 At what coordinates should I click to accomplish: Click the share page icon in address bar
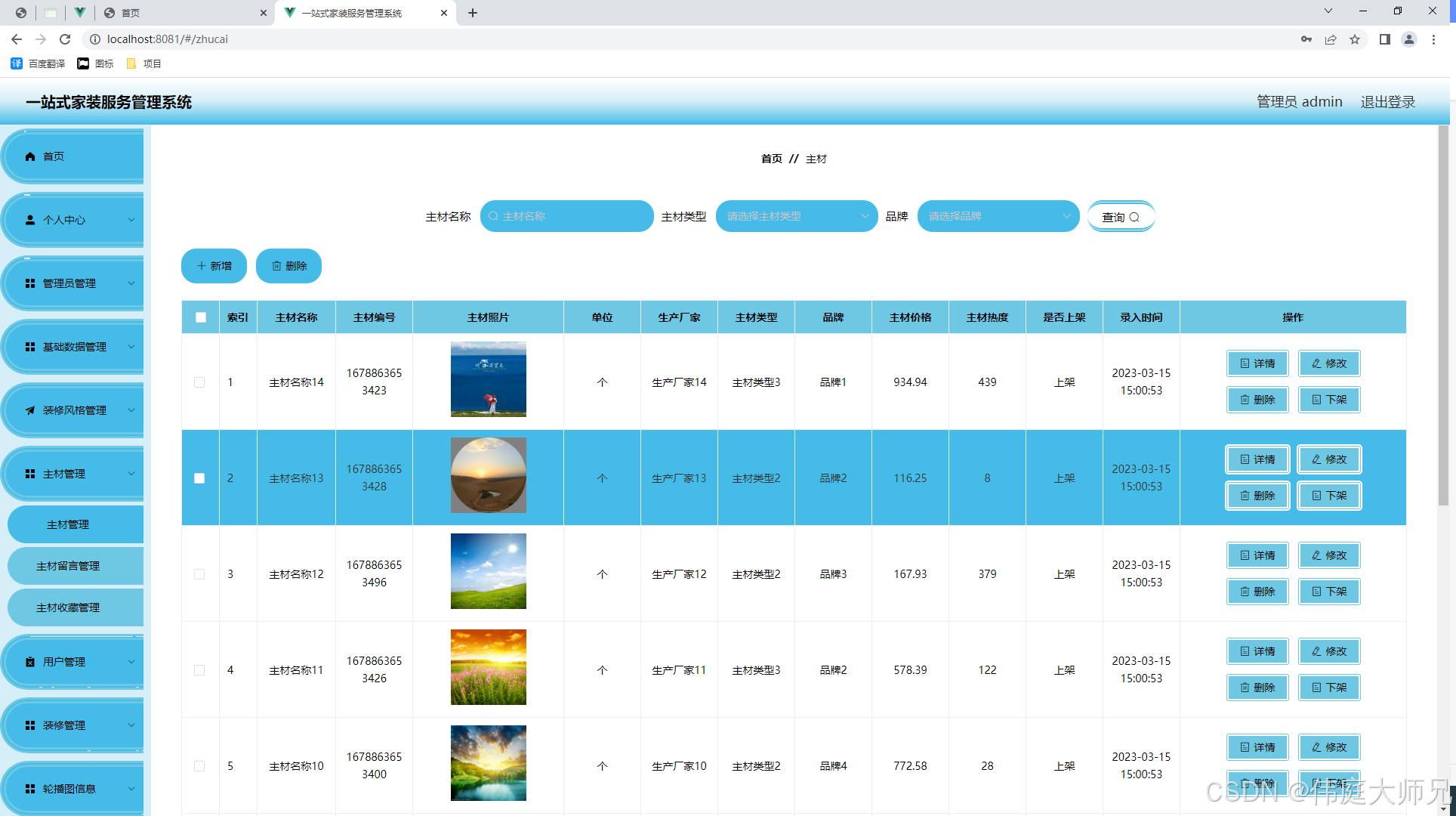click(1331, 39)
